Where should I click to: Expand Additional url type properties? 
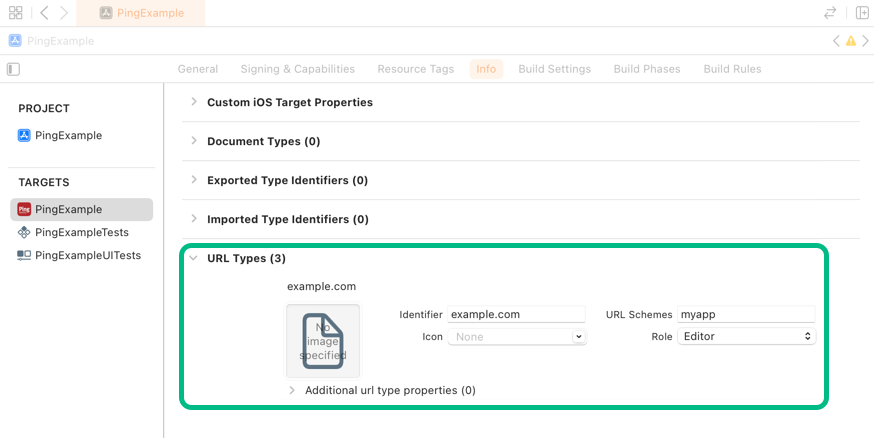point(292,390)
